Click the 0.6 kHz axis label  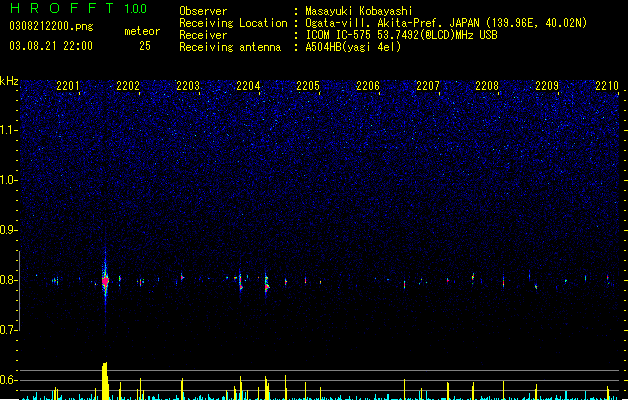[8, 380]
